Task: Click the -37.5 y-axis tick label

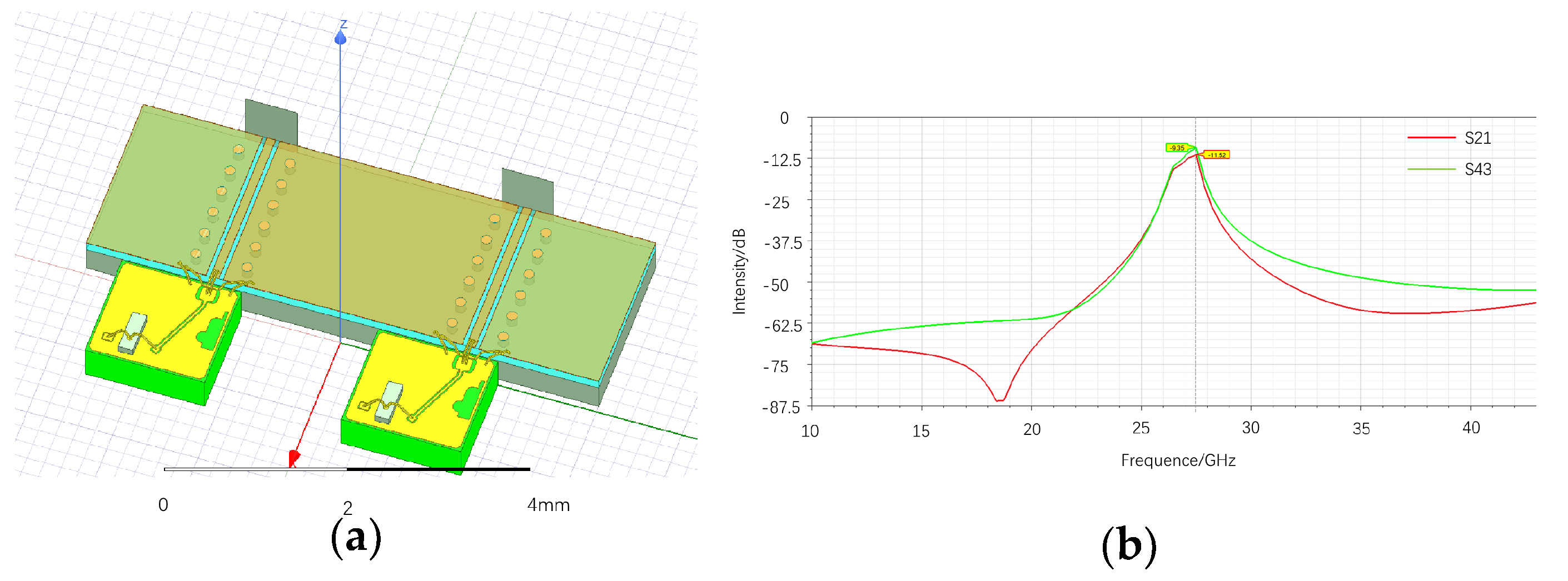Action: point(782,243)
